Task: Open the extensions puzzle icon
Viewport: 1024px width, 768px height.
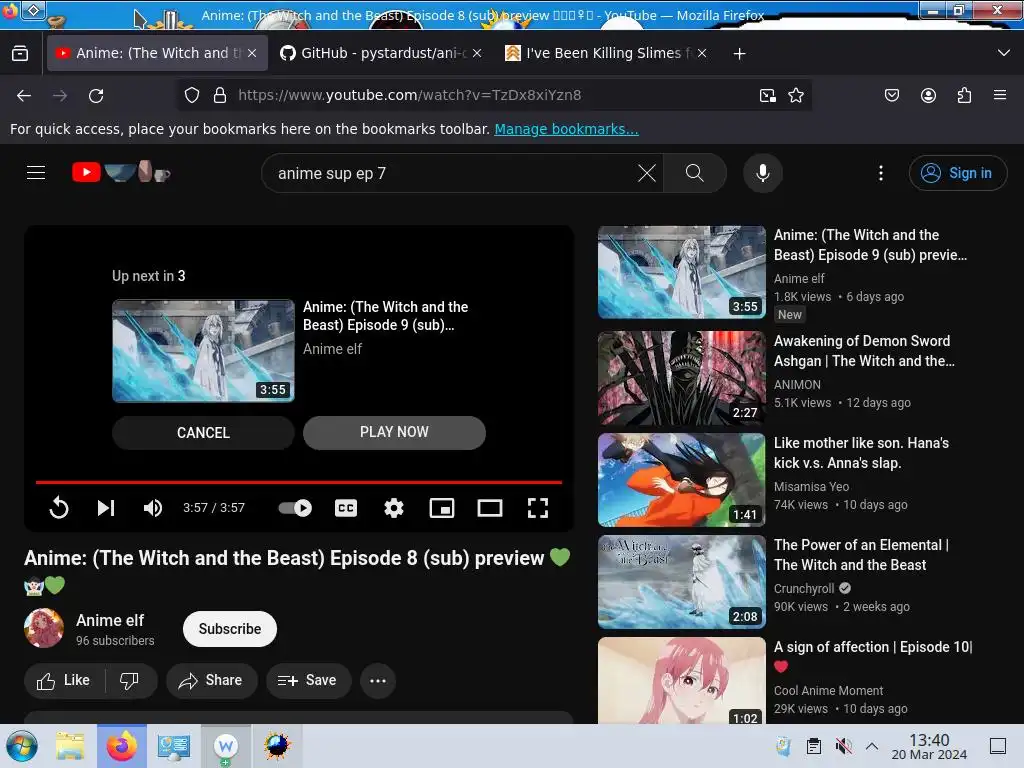Action: (964, 95)
